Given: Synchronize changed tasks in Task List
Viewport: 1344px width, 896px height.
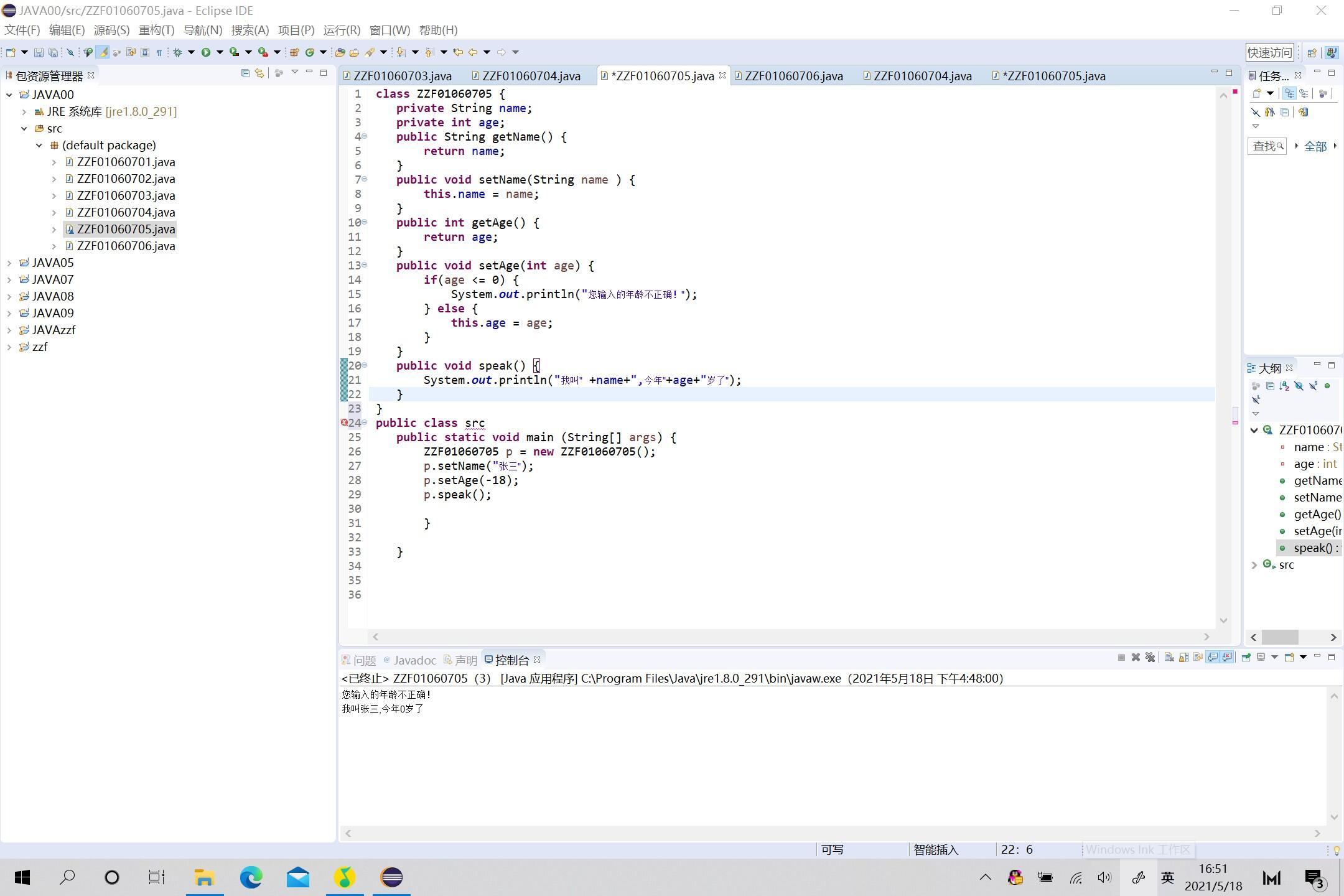Looking at the screenshot, I should pyautogui.click(x=1303, y=112).
